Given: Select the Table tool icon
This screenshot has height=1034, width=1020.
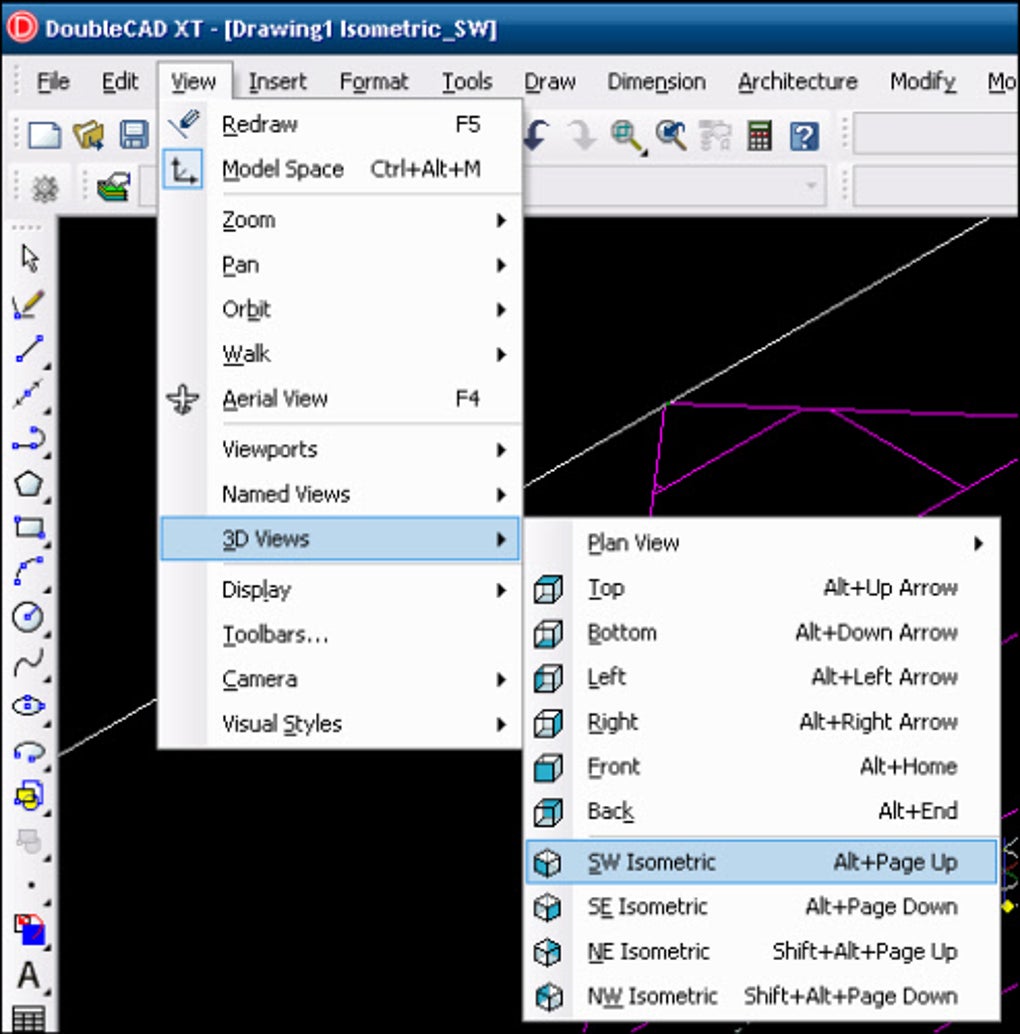Looking at the screenshot, I should coord(29,1019).
